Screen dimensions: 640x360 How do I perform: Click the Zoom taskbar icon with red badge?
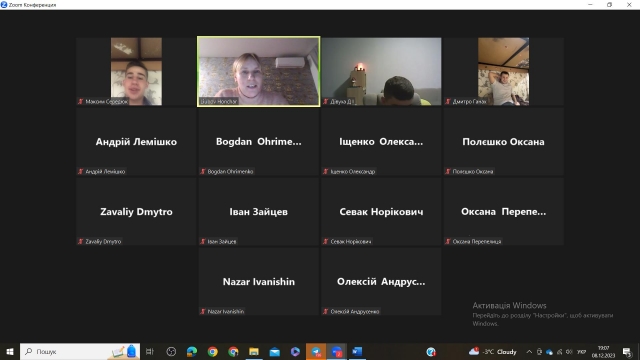pos(336,351)
